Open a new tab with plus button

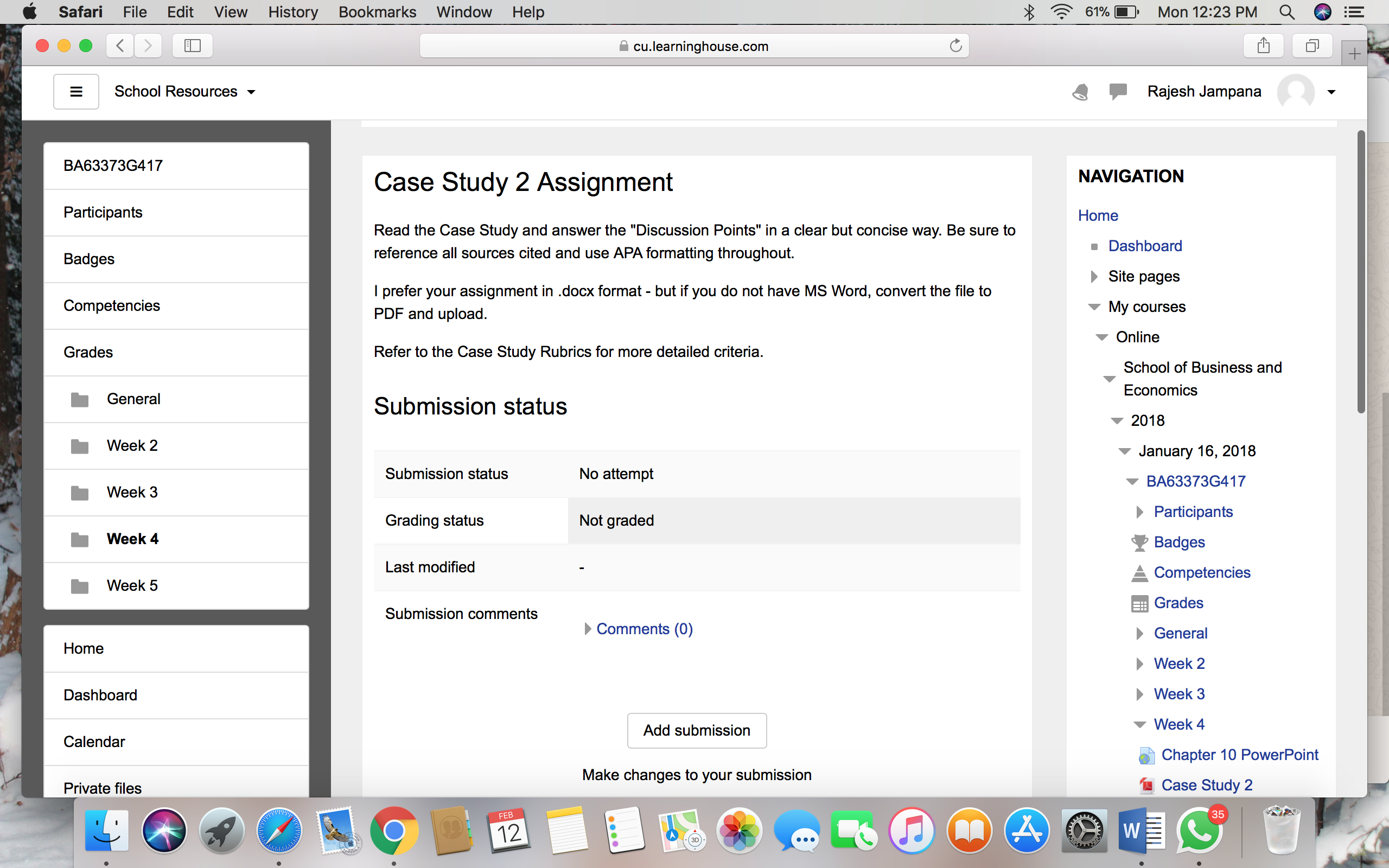[x=1354, y=54]
